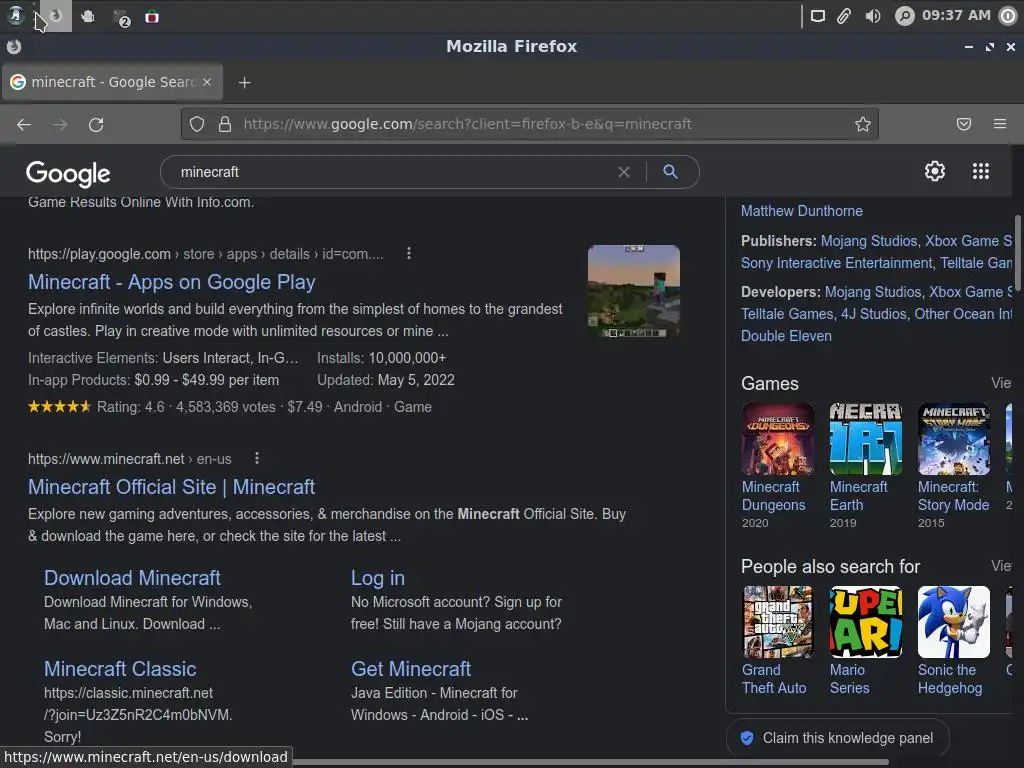Click the site security padlock icon
The height and width of the screenshot is (768, 1024).
click(225, 124)
